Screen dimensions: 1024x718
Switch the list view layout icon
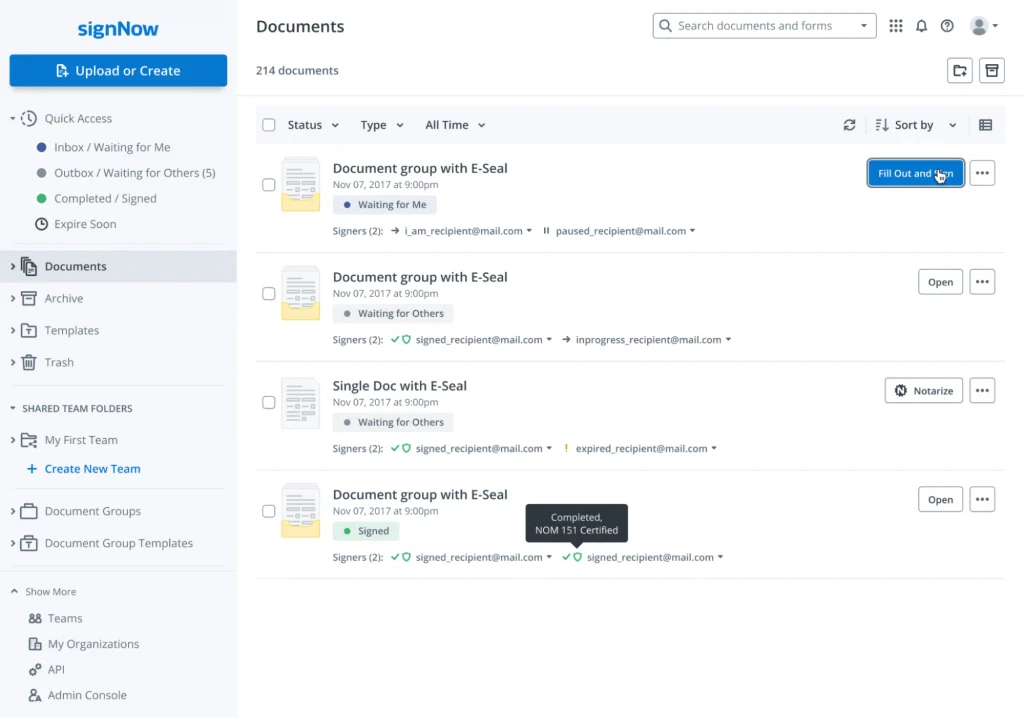tap(985, 125)
